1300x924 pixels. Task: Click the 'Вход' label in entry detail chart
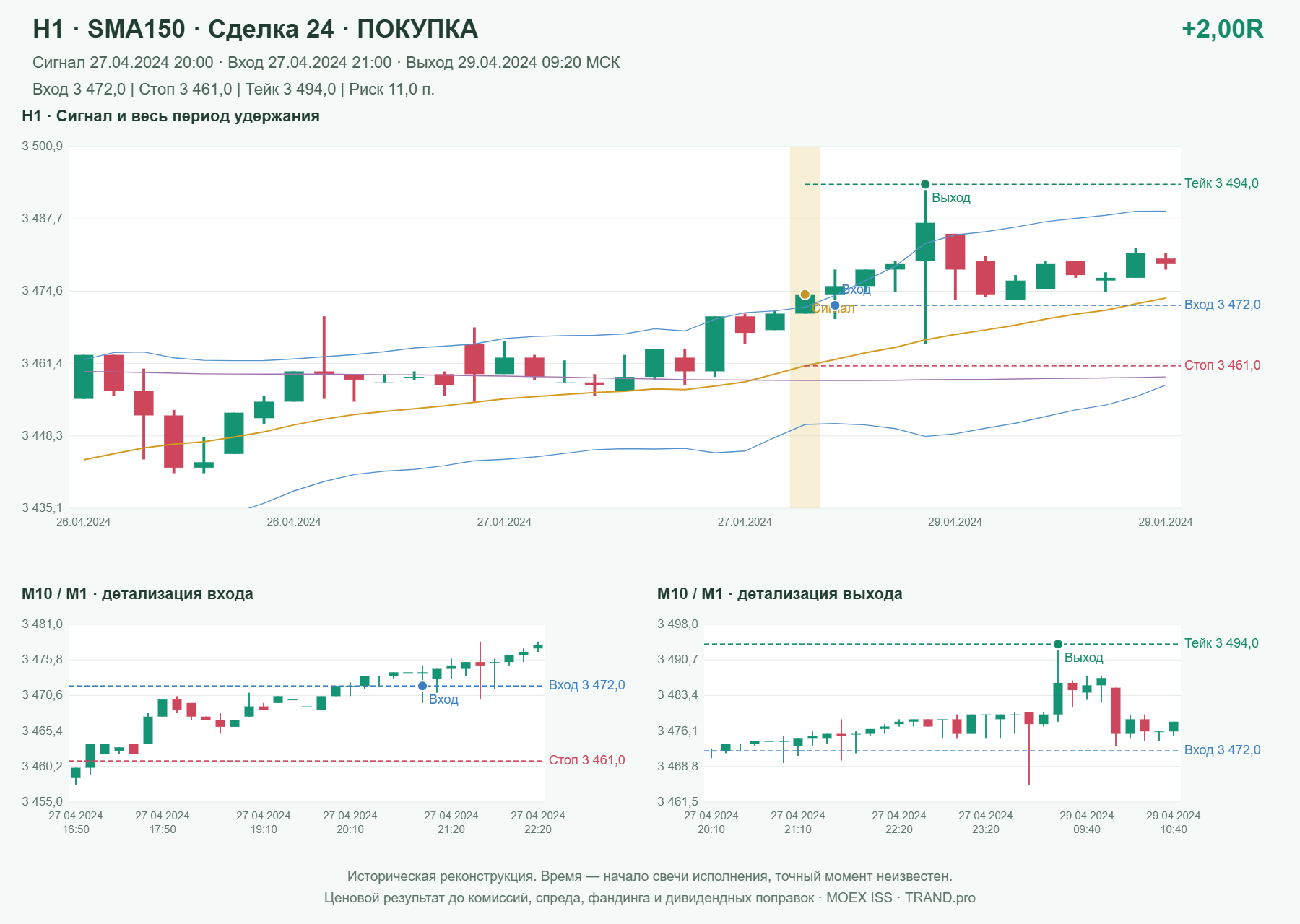pos(443,699)
